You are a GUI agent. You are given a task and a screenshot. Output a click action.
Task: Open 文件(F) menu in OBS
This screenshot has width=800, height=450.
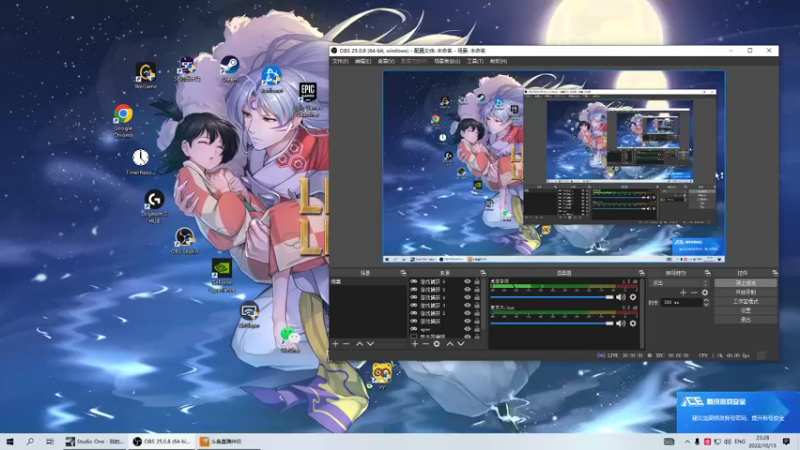340,61
